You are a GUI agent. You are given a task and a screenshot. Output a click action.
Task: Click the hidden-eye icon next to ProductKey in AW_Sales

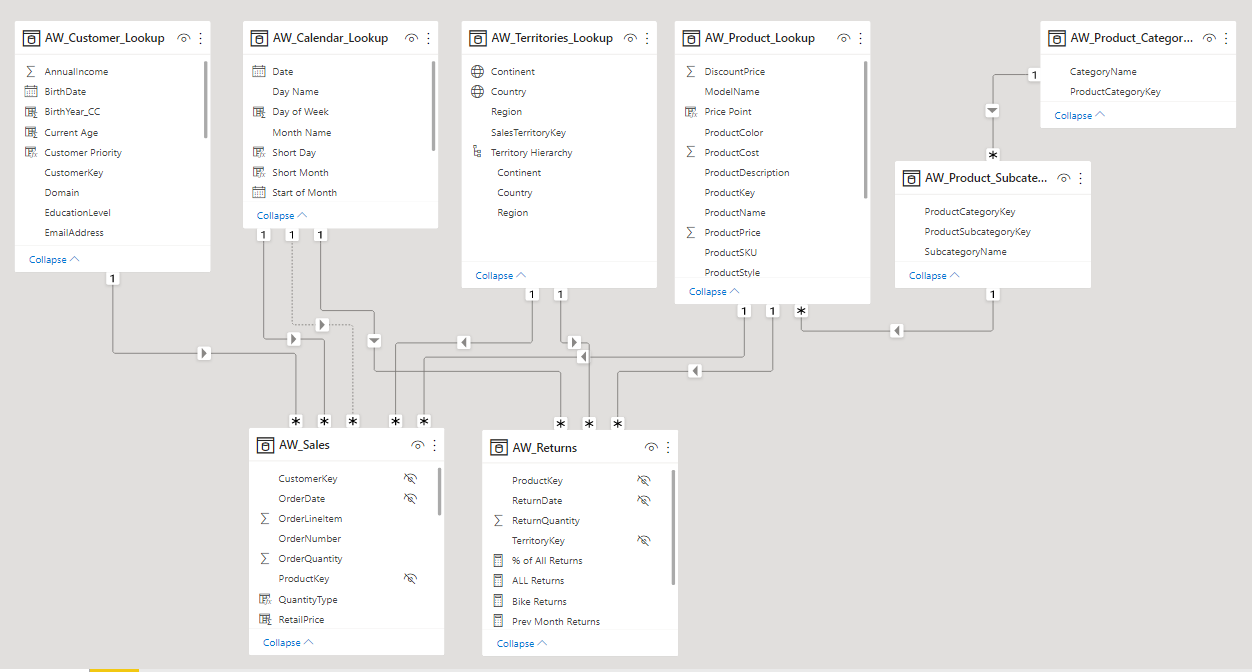pyautogui.click(x=410, y=578)
